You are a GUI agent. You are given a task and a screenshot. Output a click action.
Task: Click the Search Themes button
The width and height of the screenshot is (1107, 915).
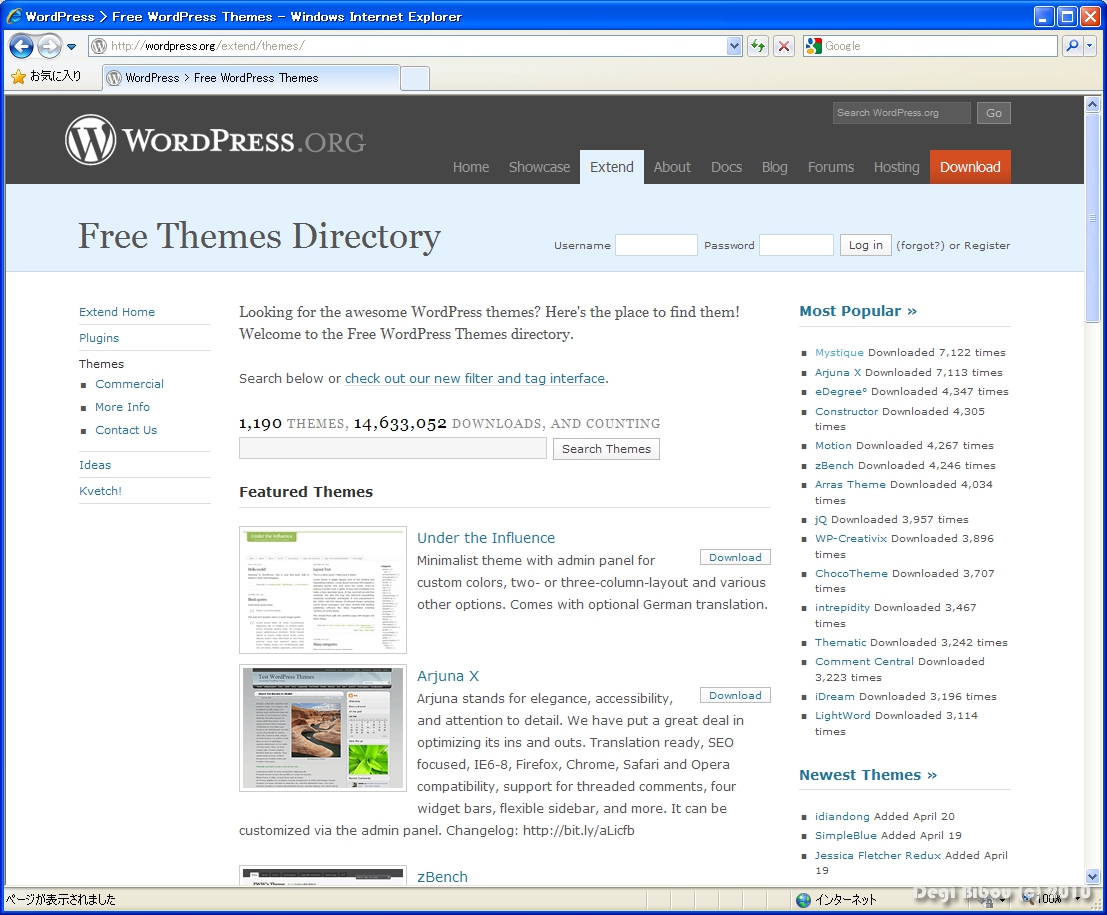(x=606, y=449)
